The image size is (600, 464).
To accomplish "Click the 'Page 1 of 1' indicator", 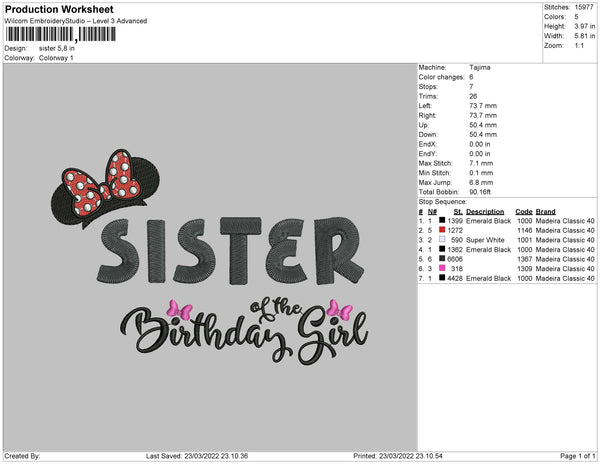I will click(x=577, y=456).
